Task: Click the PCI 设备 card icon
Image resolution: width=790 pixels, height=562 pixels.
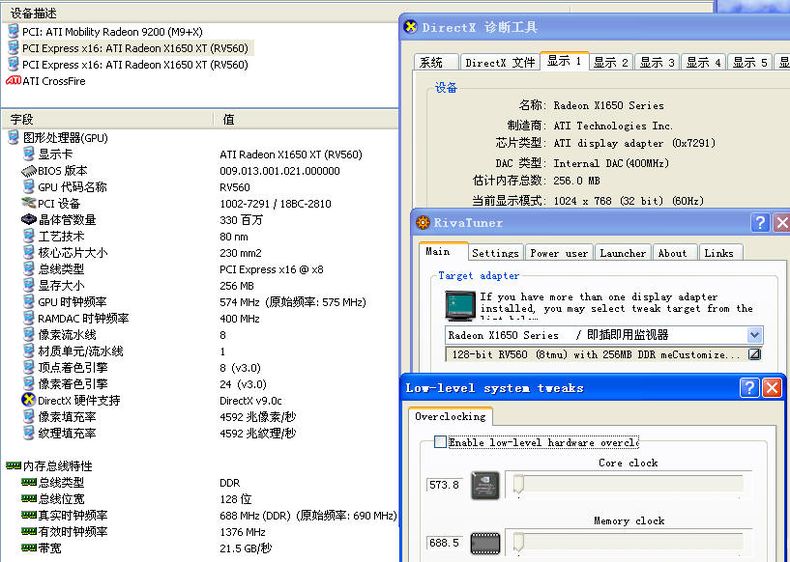Action: tap(29, 203)
